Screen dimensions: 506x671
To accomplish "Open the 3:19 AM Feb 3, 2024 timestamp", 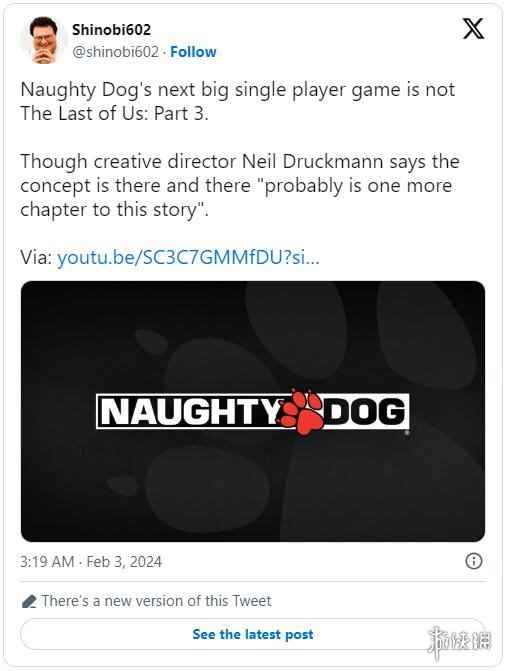I will pos(91,561).
